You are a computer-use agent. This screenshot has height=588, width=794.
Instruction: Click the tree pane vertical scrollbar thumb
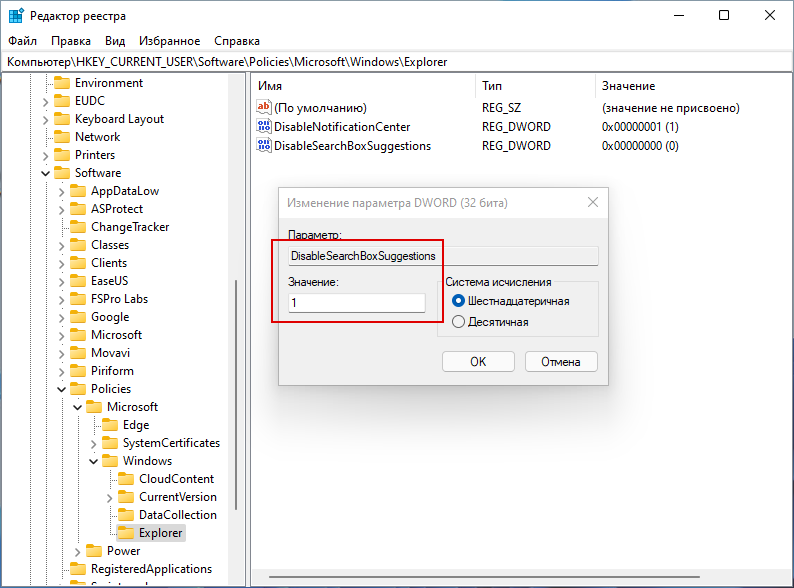click(x=236, y=394)
